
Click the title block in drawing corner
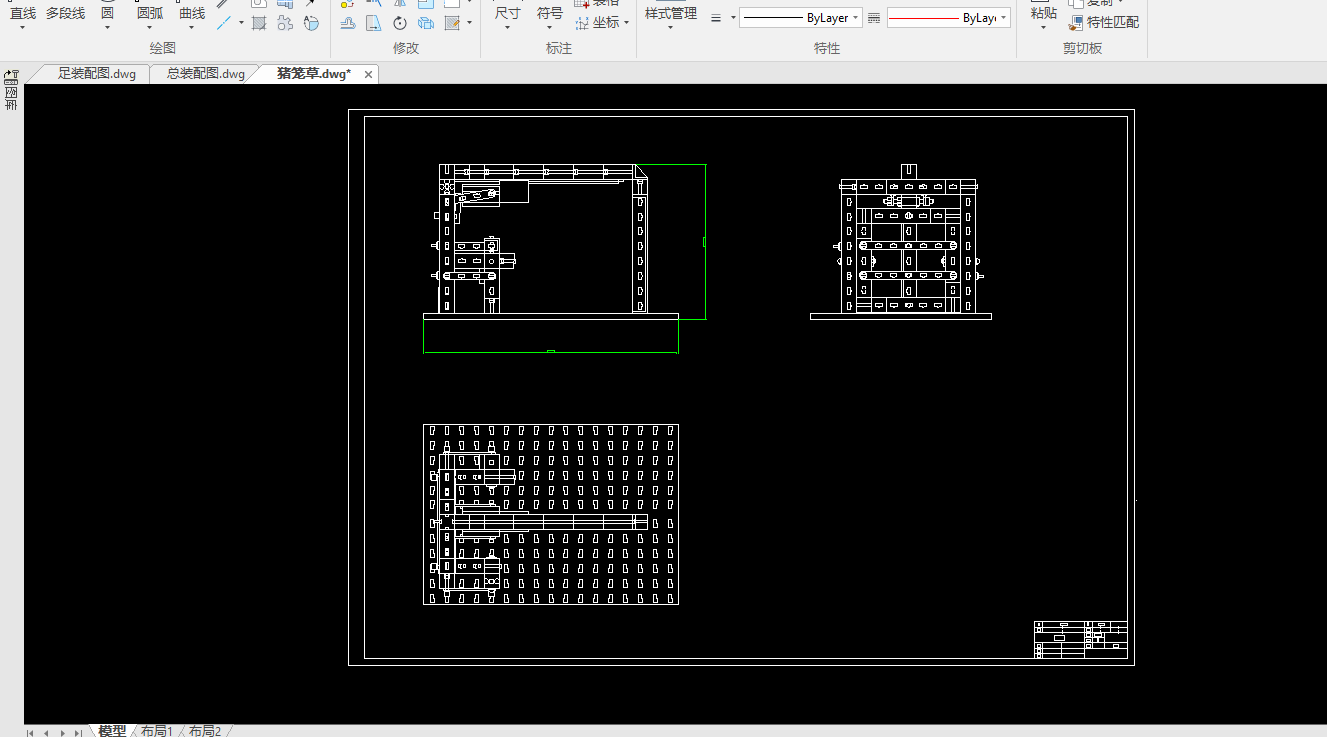click(x=1081, y=640)
